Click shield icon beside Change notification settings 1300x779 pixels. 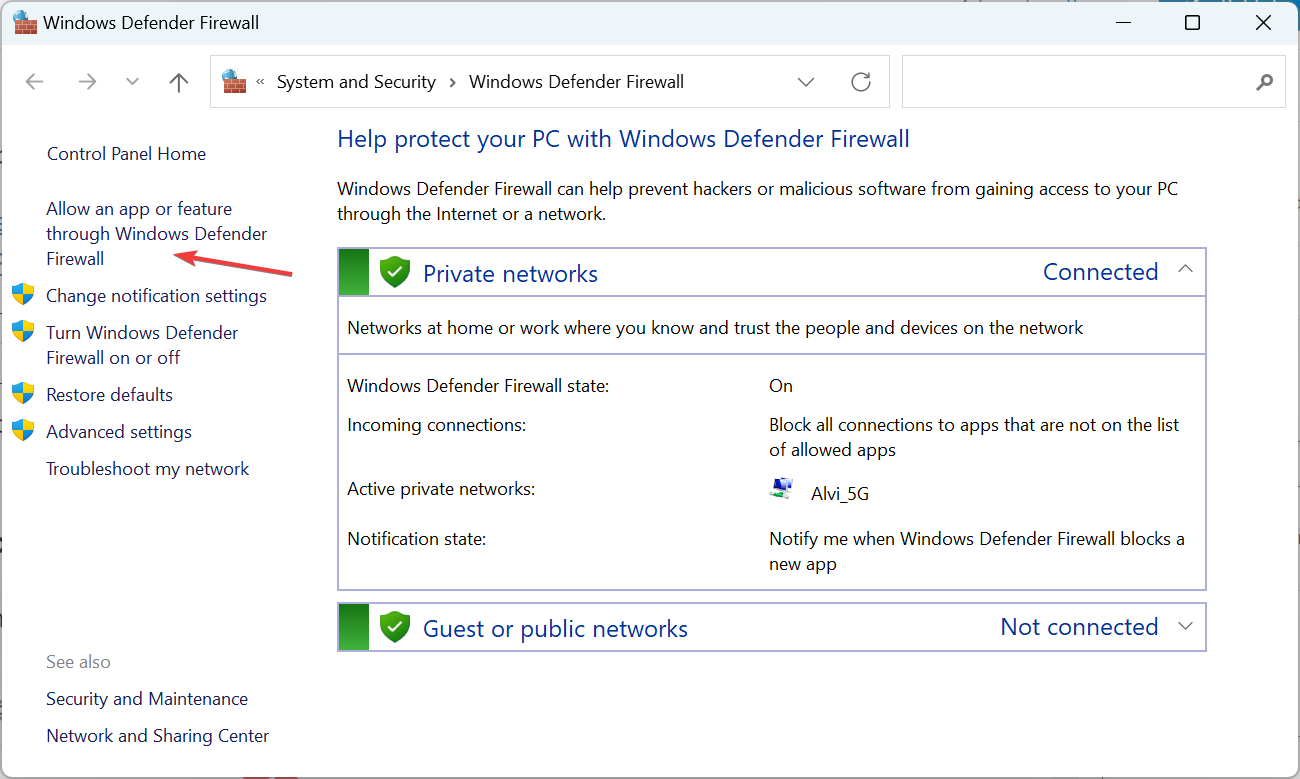[23, 294]
